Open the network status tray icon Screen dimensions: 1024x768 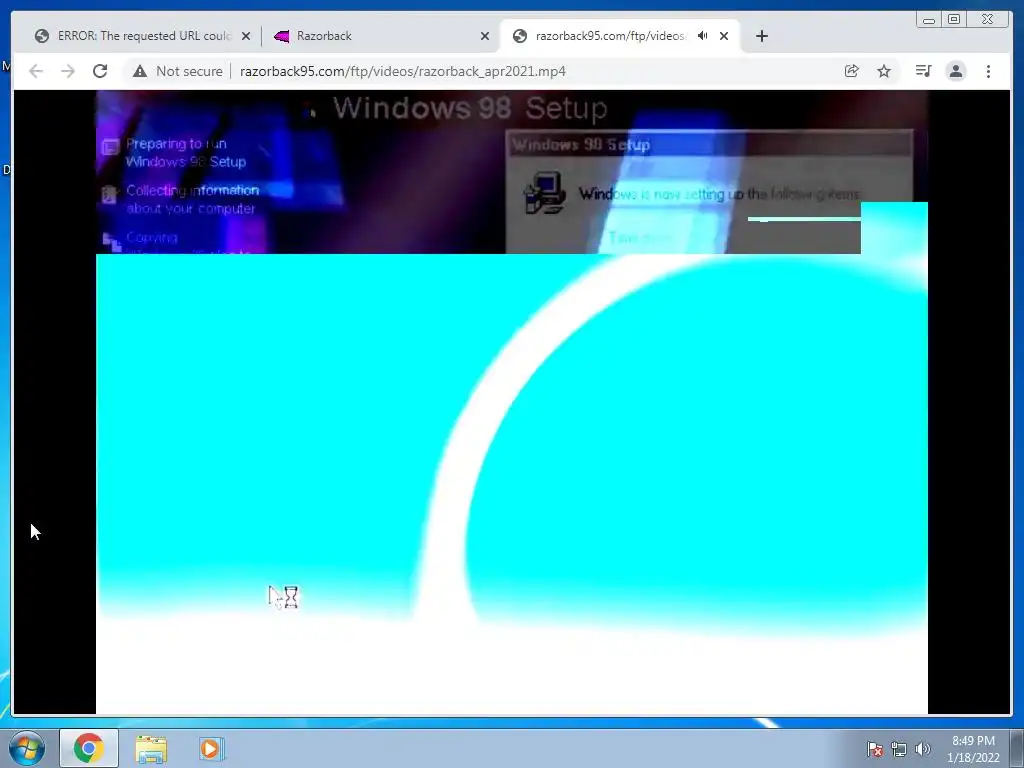(899, 749)
